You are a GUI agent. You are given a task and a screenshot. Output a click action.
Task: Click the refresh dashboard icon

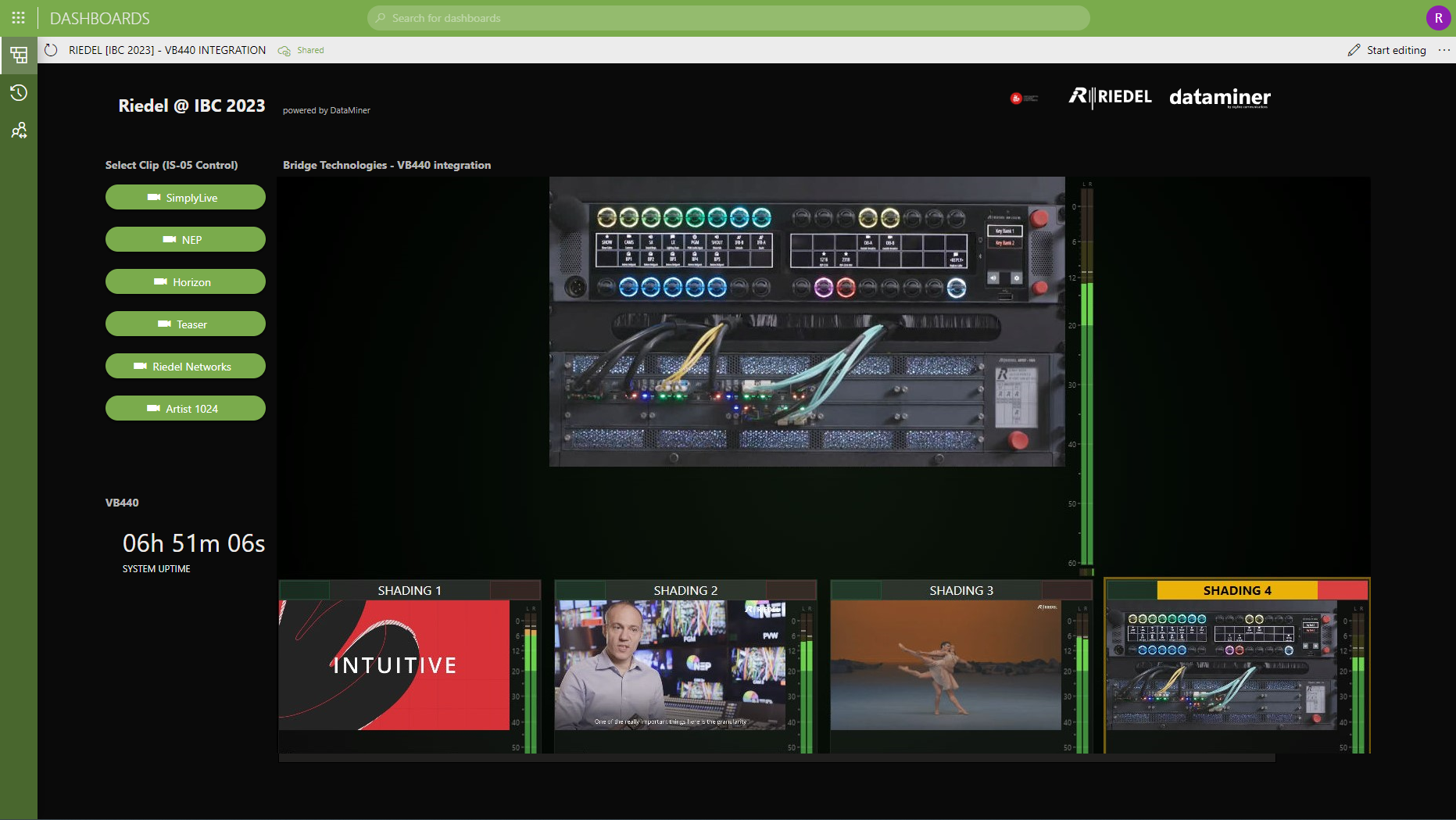51,50
